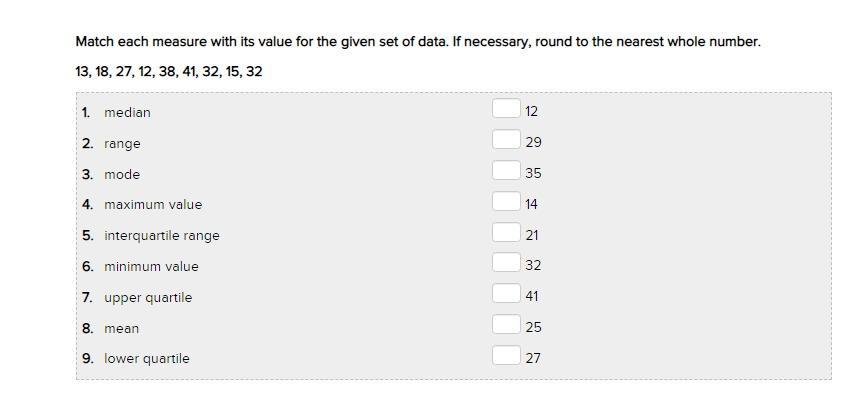Click the 'median' measure label
This screenshot has height=419, width=854.
pos(127,113)
